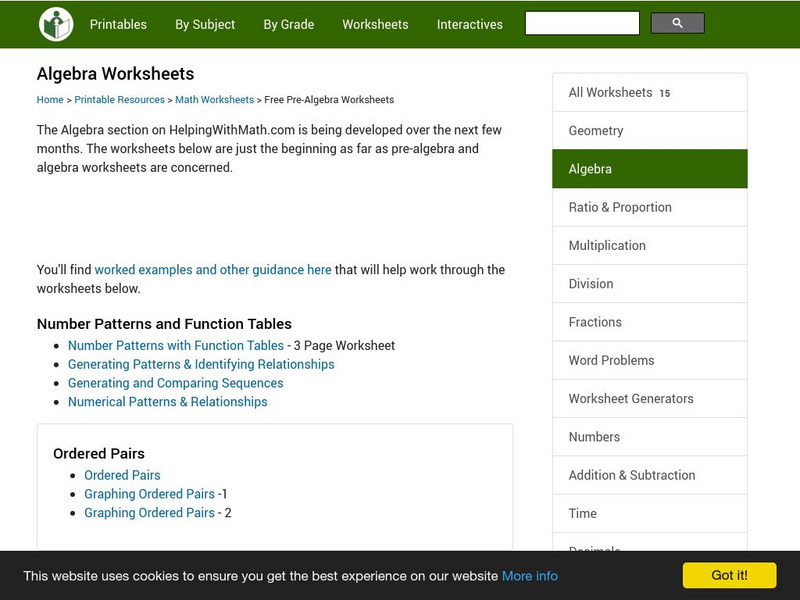The image size is (800, 600).
Task: Select Geometry in the sidebar list
Action: click(596, 131)
